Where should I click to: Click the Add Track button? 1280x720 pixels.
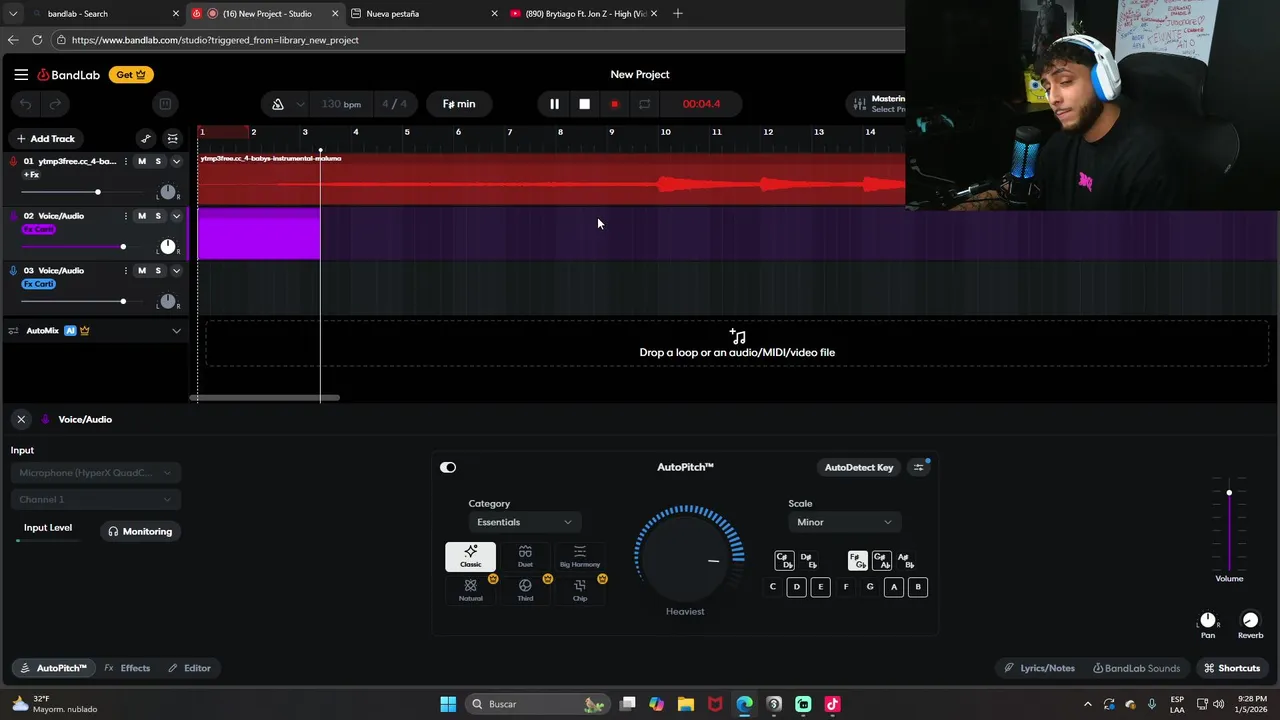pyautogui.click(x=45, y=139)
